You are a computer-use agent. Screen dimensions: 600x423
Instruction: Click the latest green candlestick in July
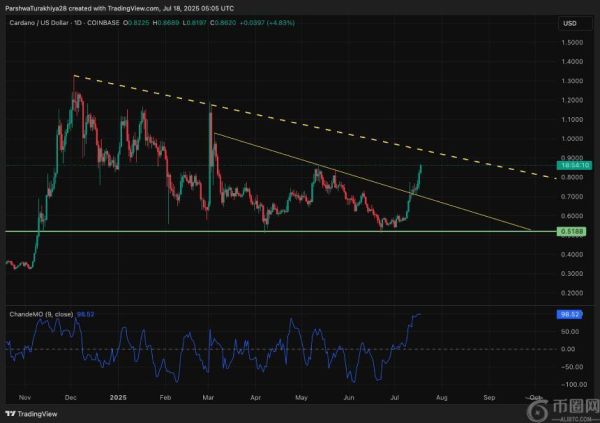(420, 175)
